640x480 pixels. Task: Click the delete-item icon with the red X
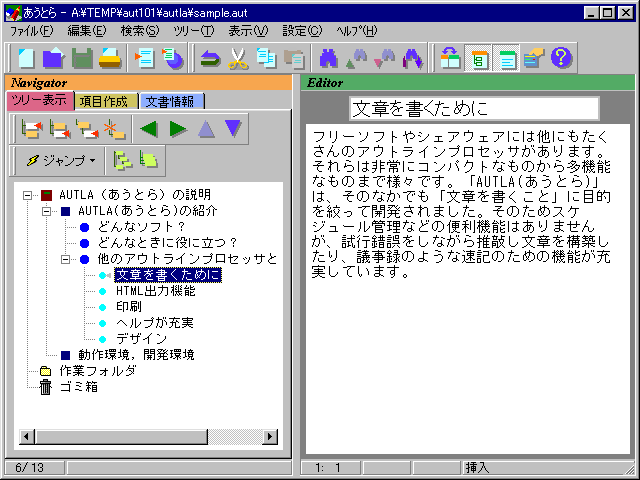[x=115, y=129]
